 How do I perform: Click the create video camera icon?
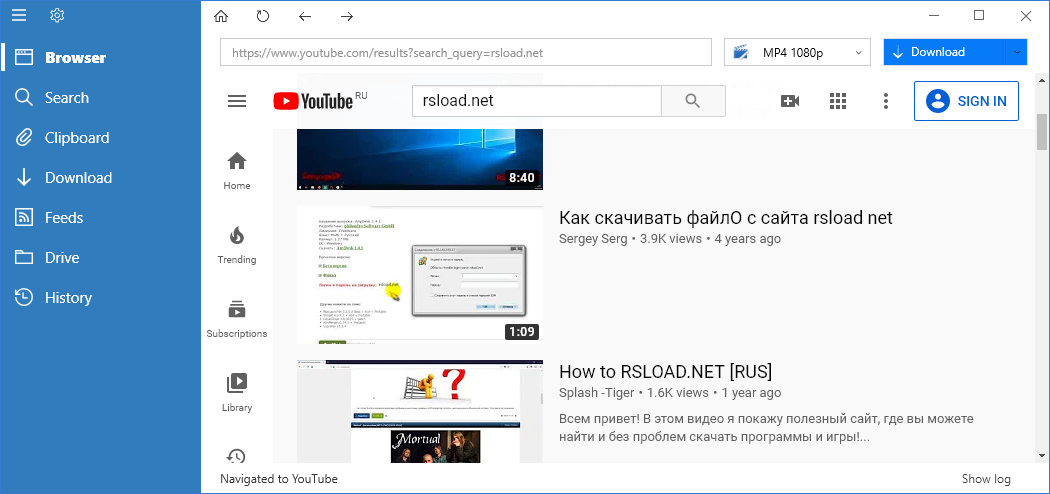[790, 101]
